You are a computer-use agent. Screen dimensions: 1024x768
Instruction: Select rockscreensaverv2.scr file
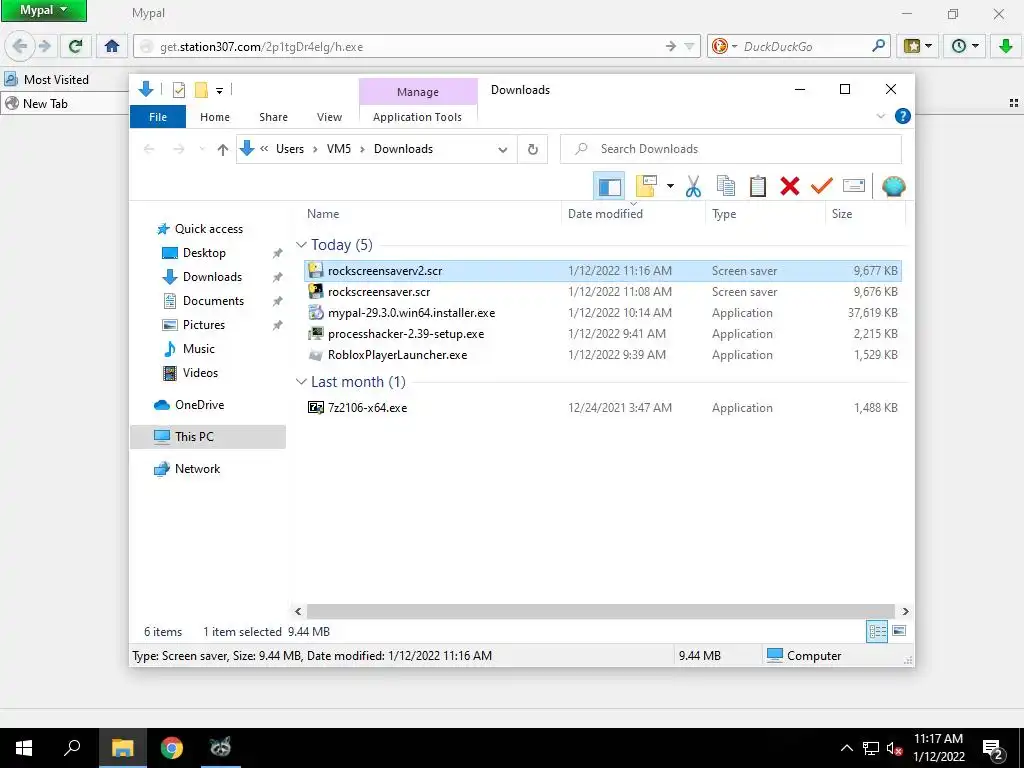click(x=603, y=270)
